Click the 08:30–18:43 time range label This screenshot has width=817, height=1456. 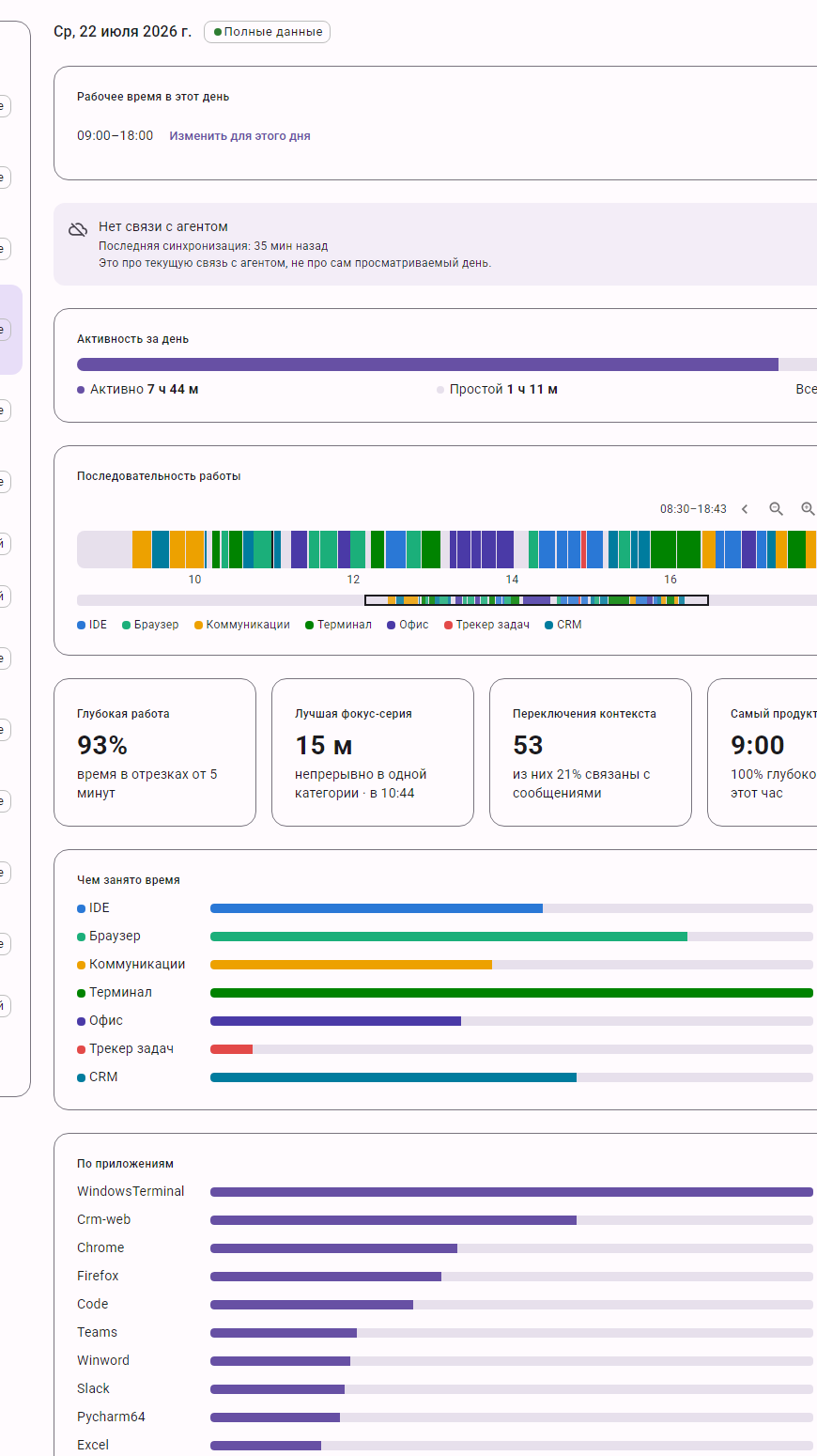(693, 509)
